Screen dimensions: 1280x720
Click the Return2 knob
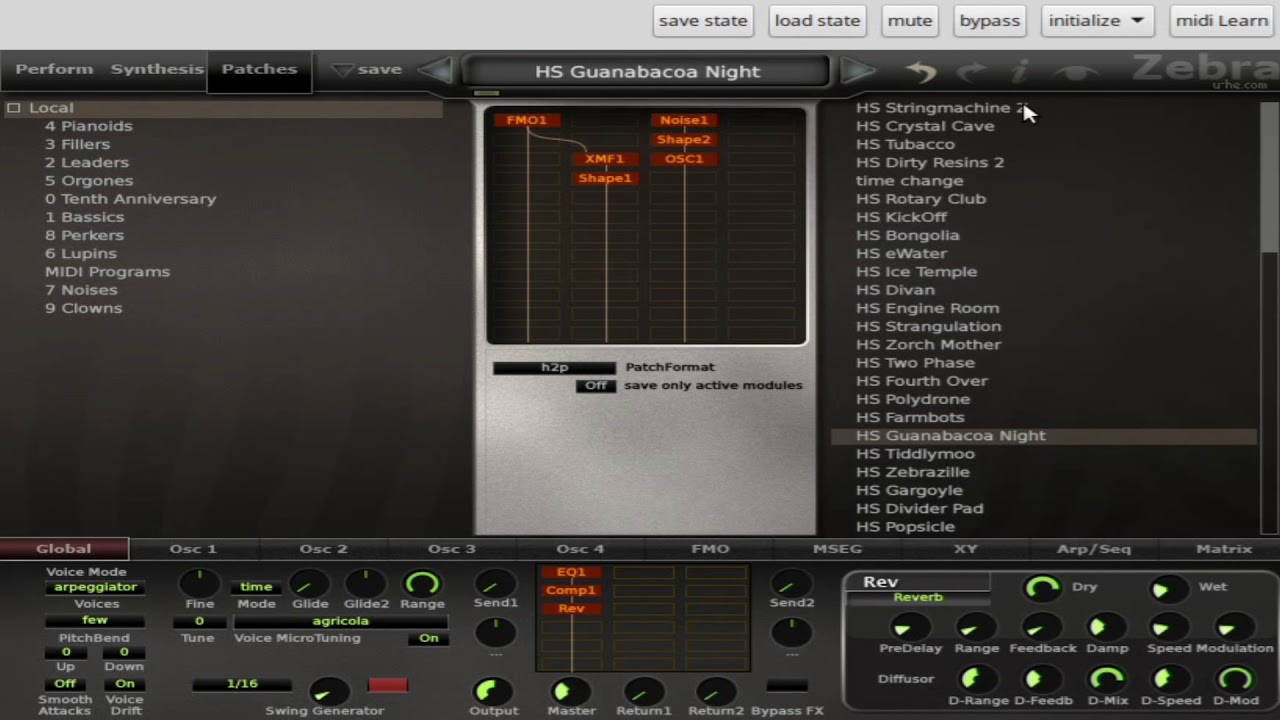[x=716, y=690]
